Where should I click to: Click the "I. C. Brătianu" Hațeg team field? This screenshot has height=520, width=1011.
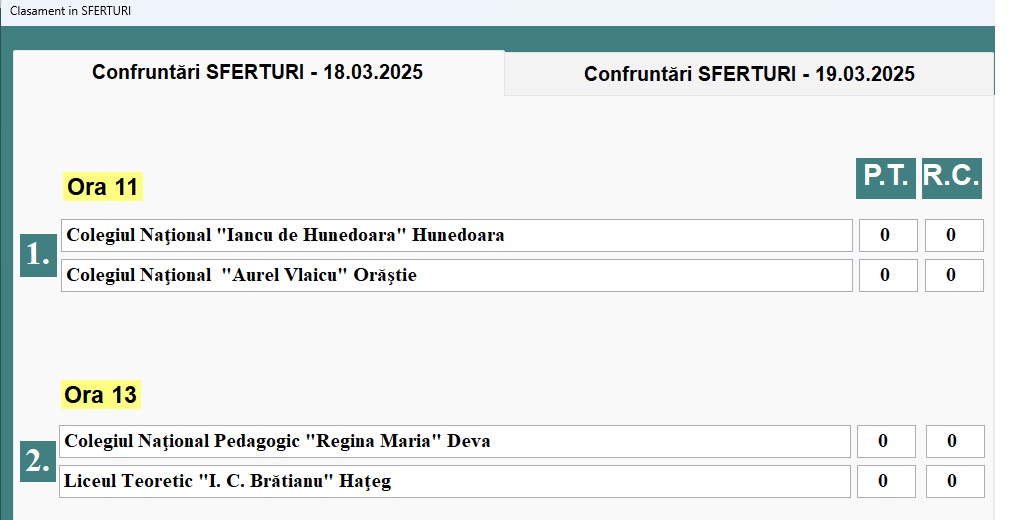coord(454,482)
